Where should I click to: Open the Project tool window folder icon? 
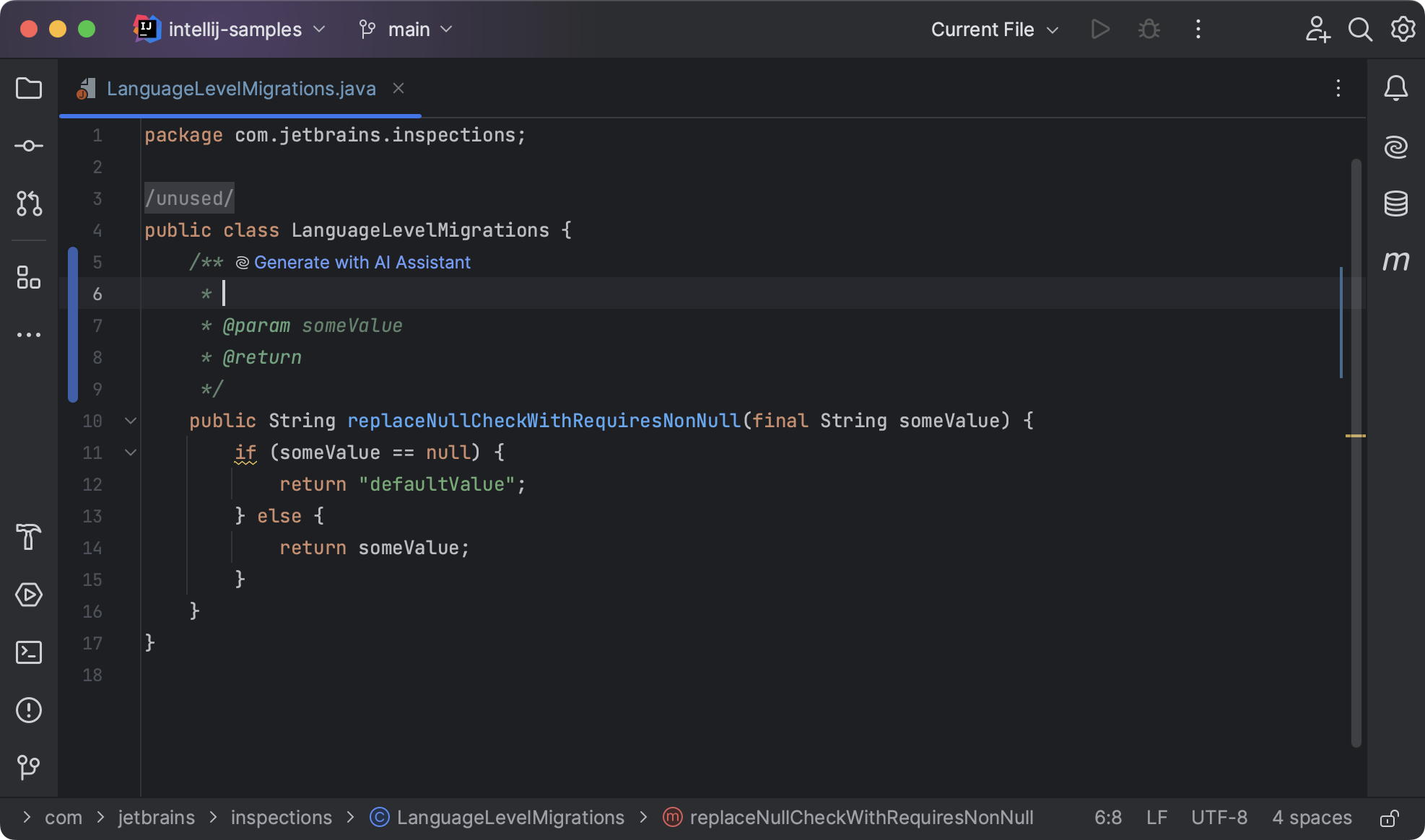(x=29, y=89)
